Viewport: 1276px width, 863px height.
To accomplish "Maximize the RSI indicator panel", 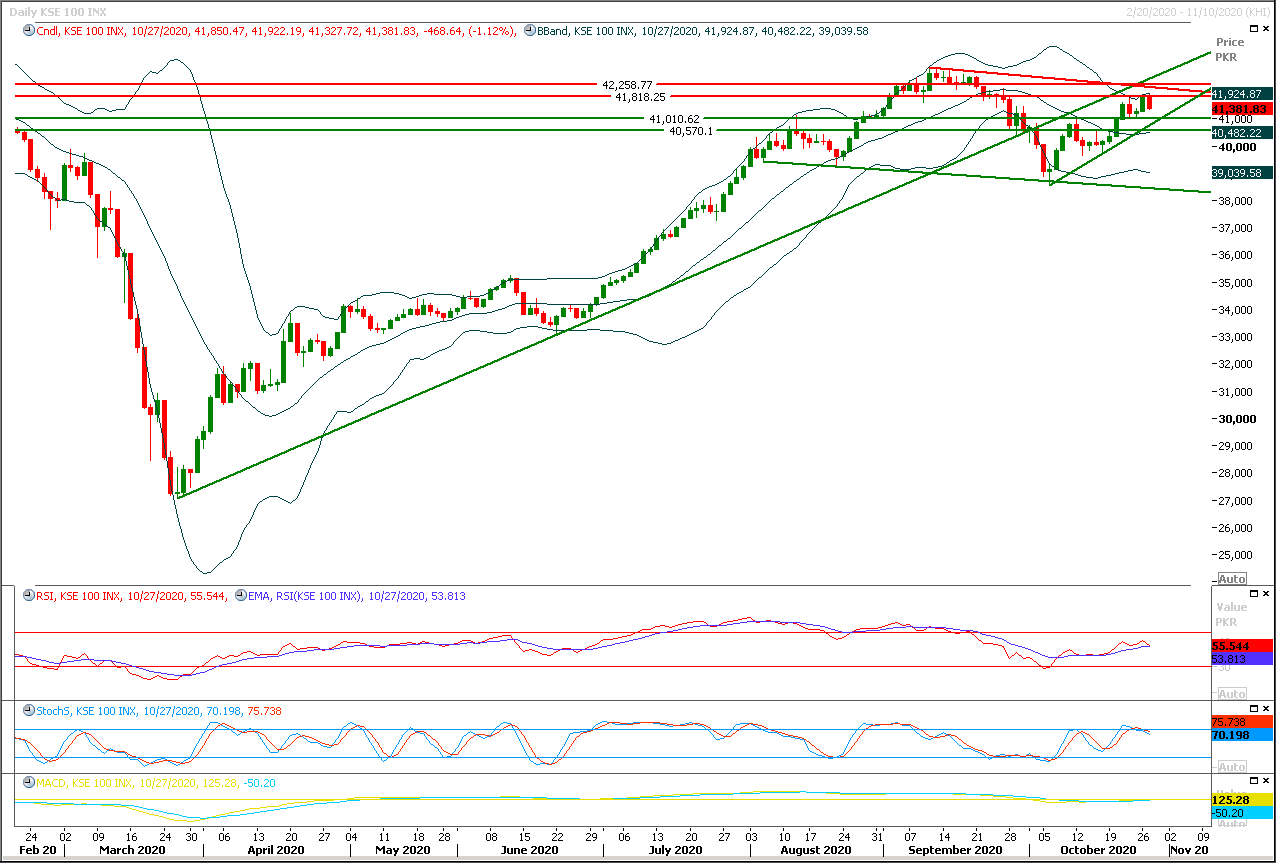I will point(1252,593).
